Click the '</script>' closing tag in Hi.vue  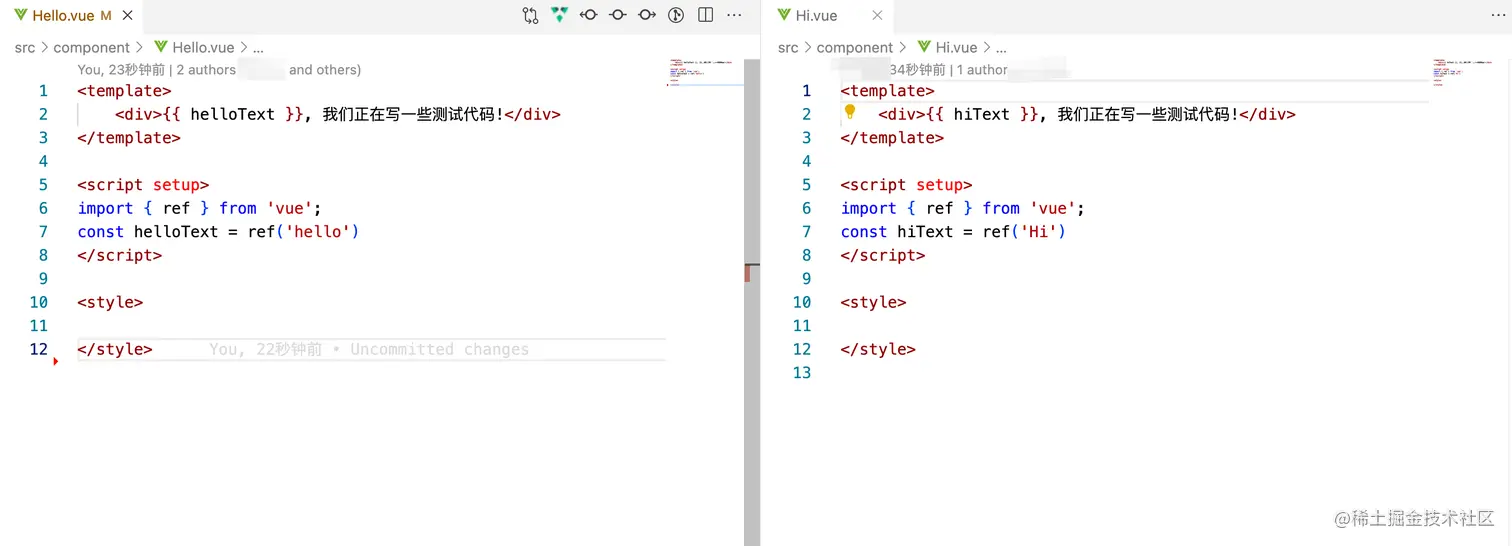883,255
